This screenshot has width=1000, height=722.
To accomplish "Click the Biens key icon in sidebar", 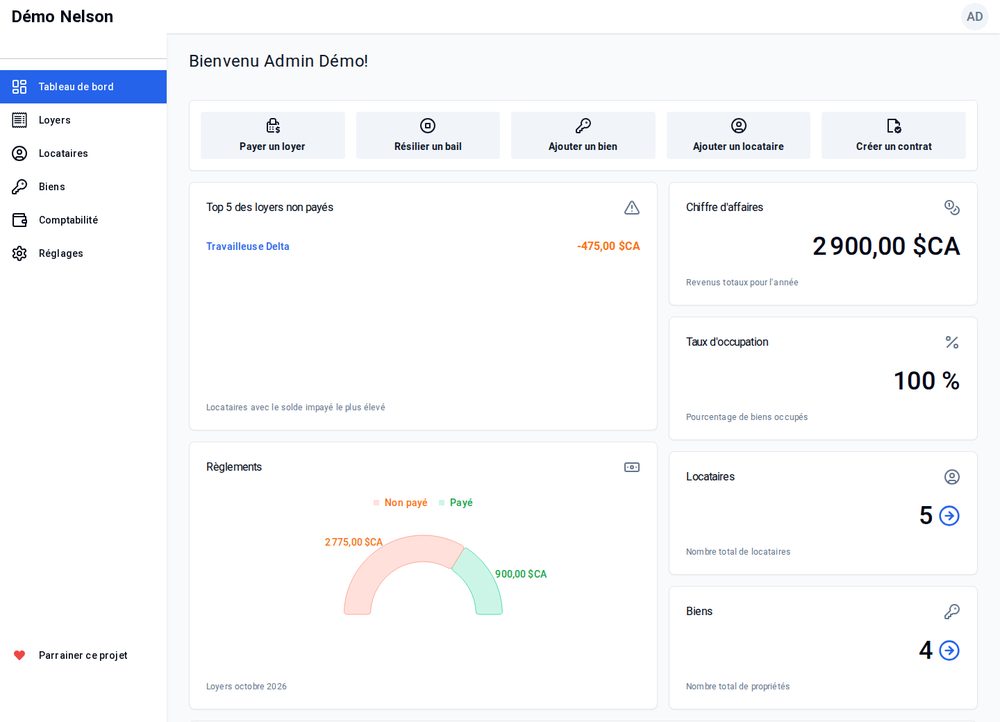I will (20, 186).
